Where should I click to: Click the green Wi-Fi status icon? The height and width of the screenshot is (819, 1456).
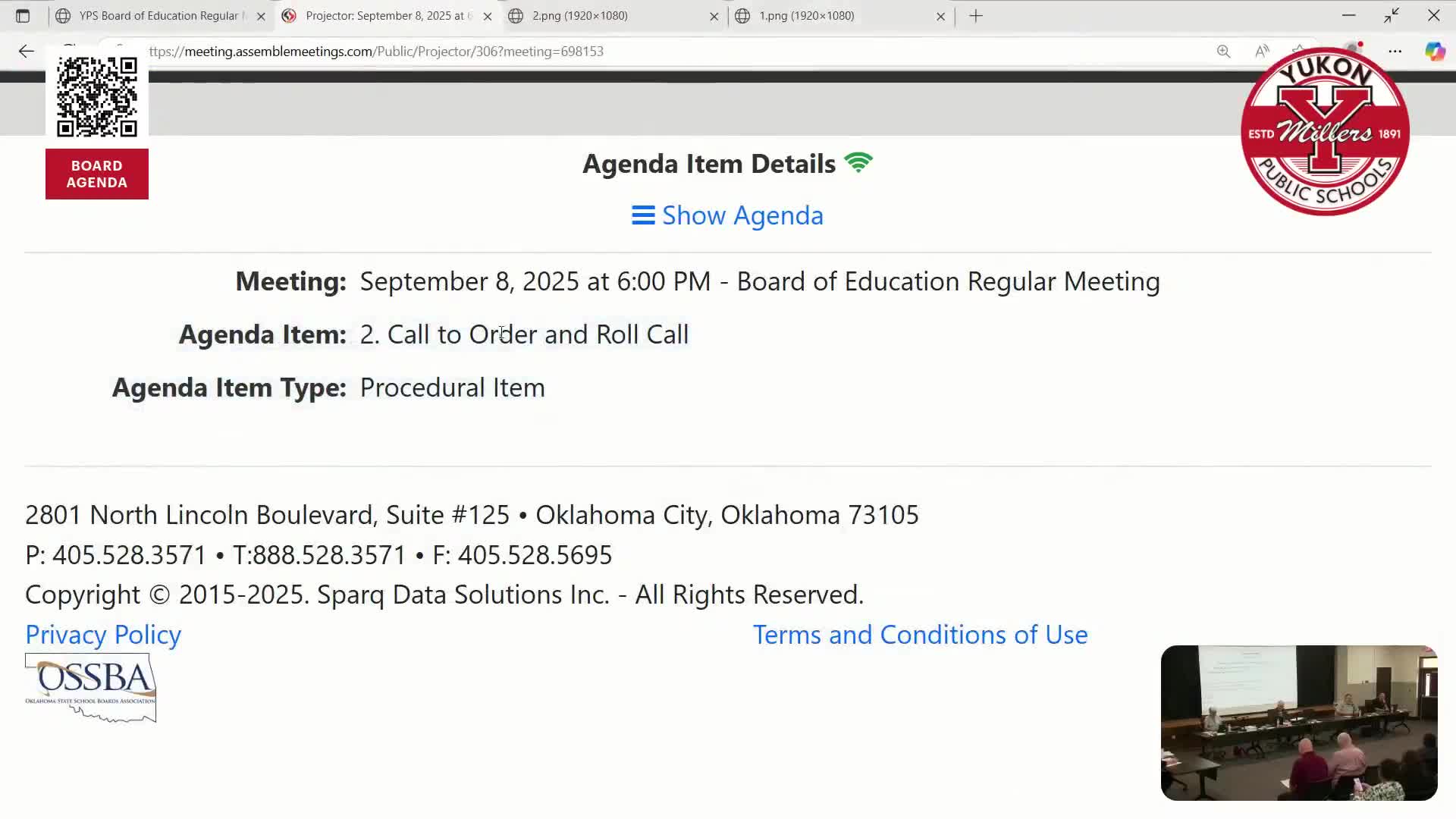click(x=858, y=163)
